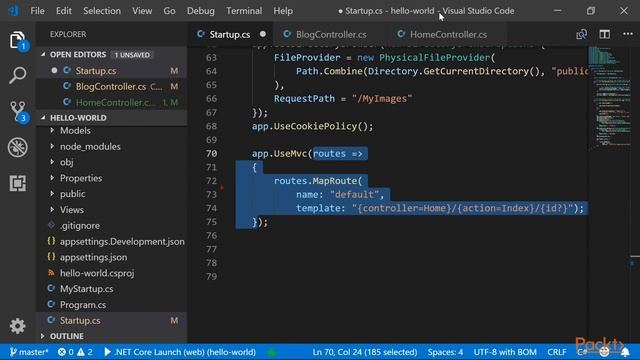640x360 pixels.
Task: Change the CRLF line ending setting
Action: tap(557, 352)
